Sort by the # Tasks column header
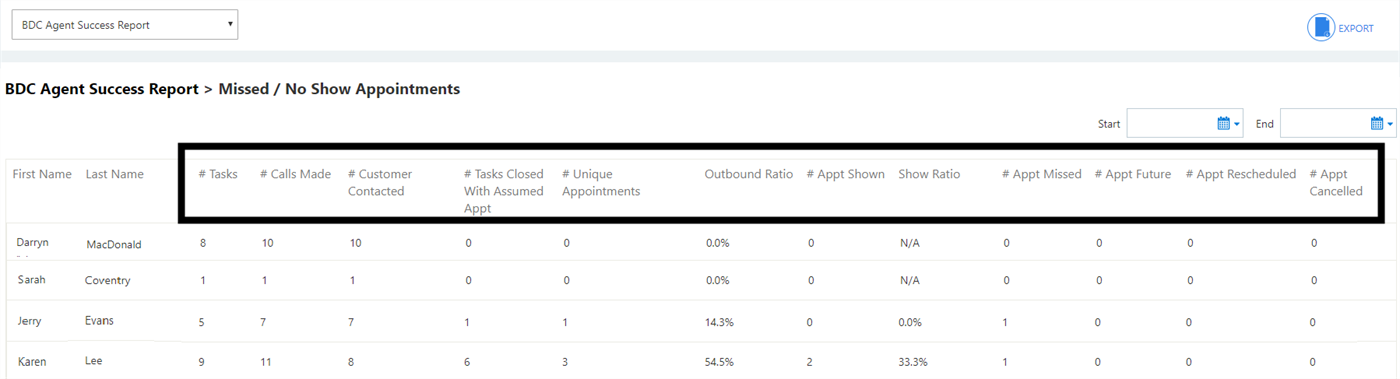 tap(218, 174)
